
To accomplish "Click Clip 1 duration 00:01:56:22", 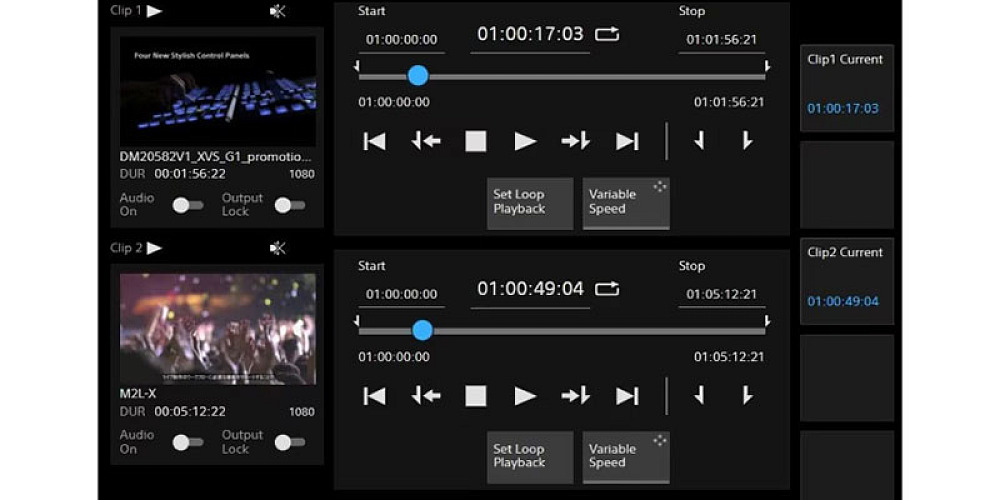I will tap(190, 173).
